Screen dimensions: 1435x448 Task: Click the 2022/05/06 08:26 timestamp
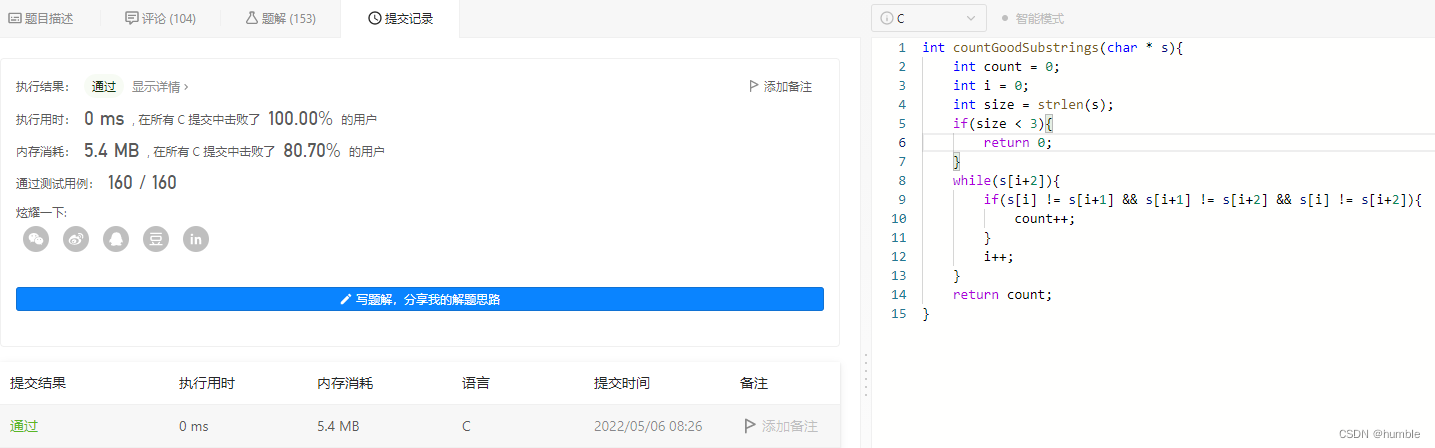point(648,426)
